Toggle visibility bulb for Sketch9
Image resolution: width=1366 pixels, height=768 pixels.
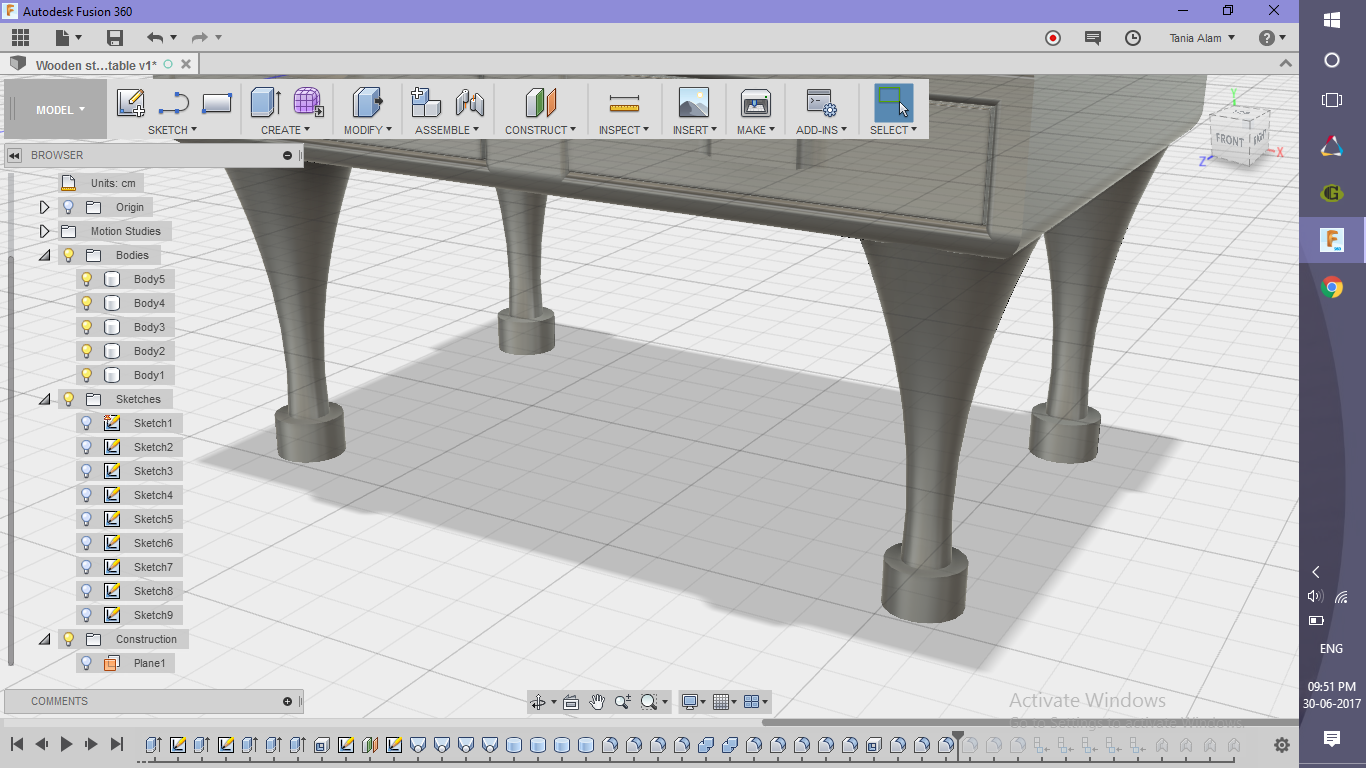tap(87, 615)
